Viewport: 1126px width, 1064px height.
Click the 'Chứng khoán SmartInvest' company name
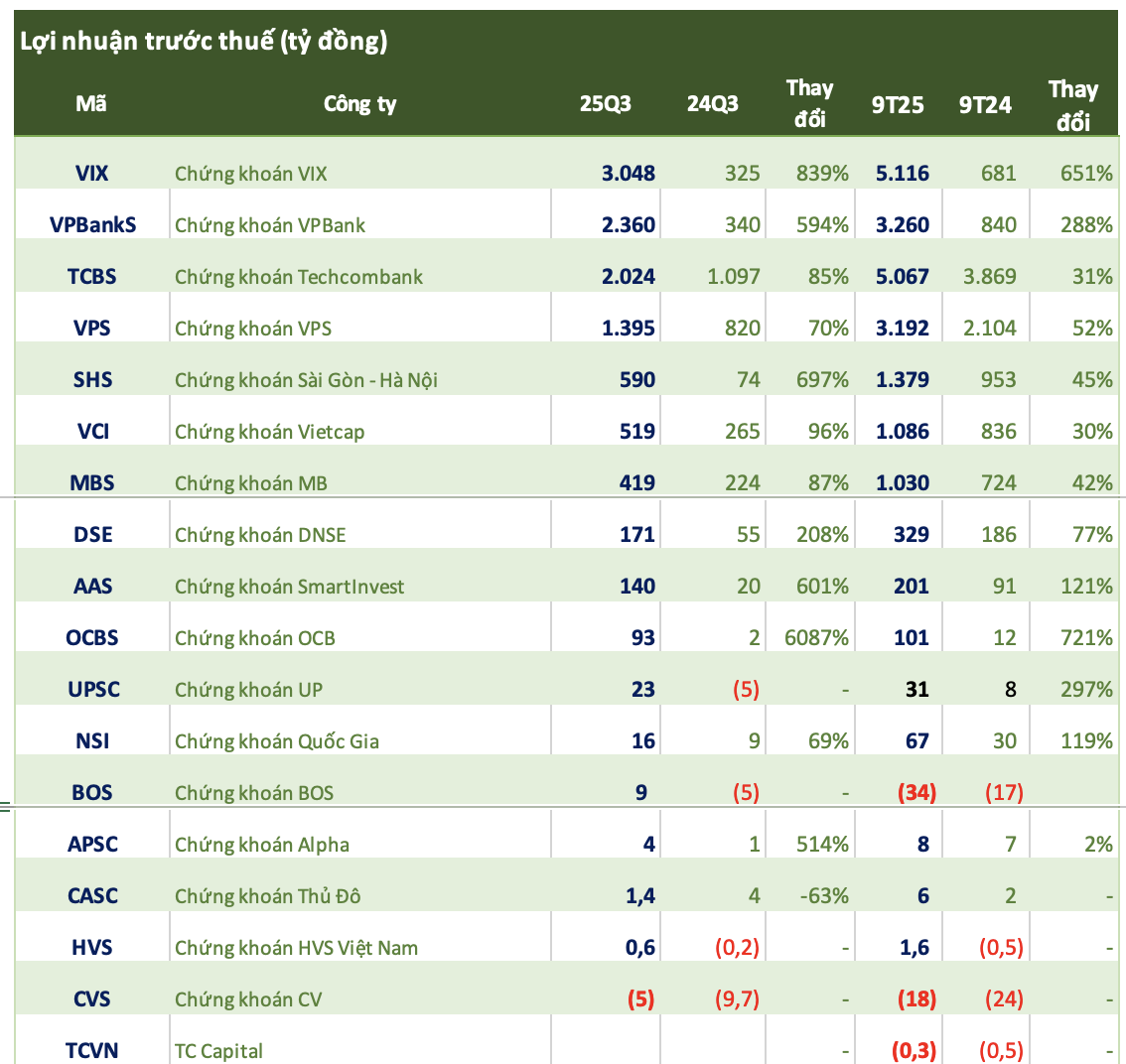tap(289, 587)
